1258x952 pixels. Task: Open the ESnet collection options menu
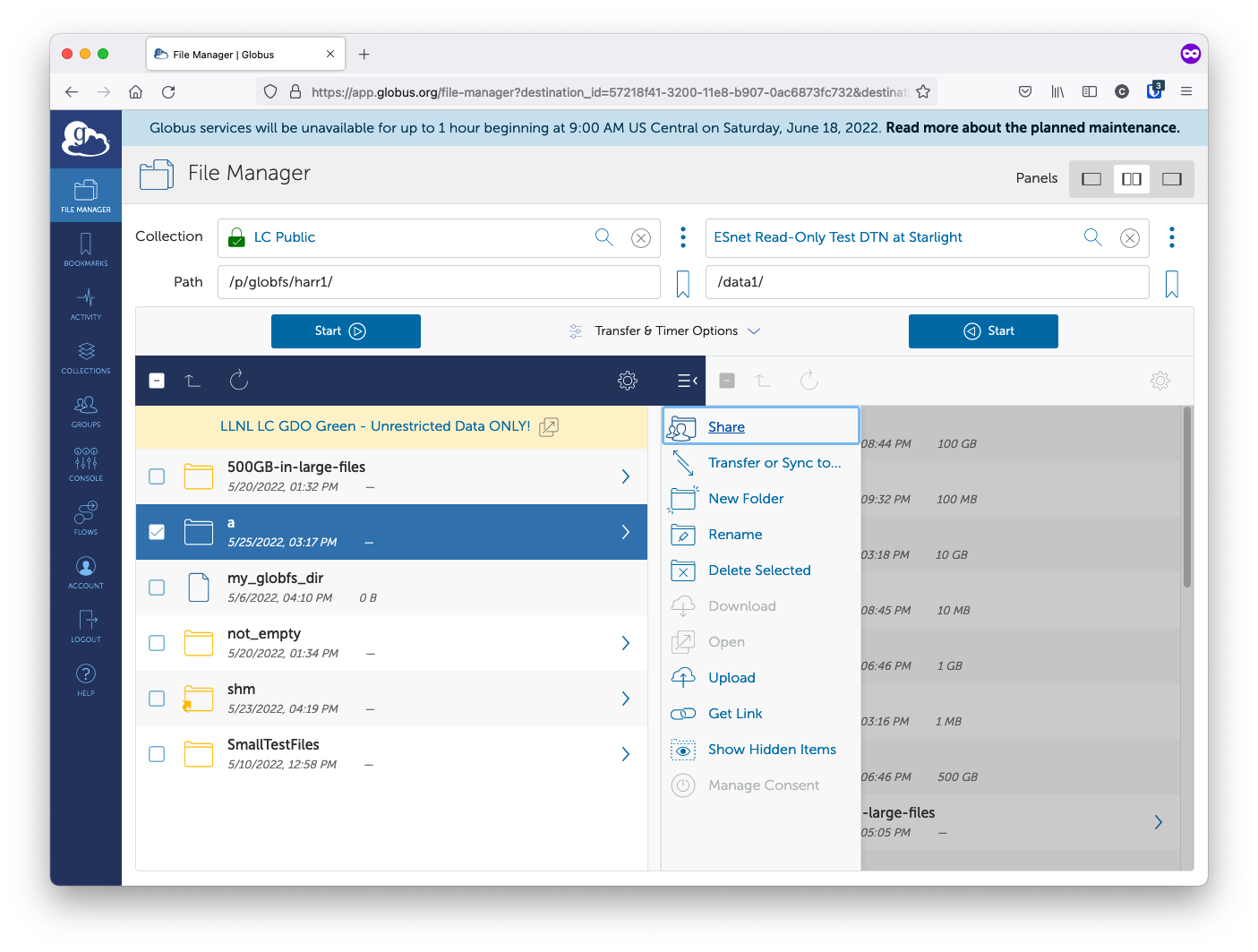(x=1172, y=237)
